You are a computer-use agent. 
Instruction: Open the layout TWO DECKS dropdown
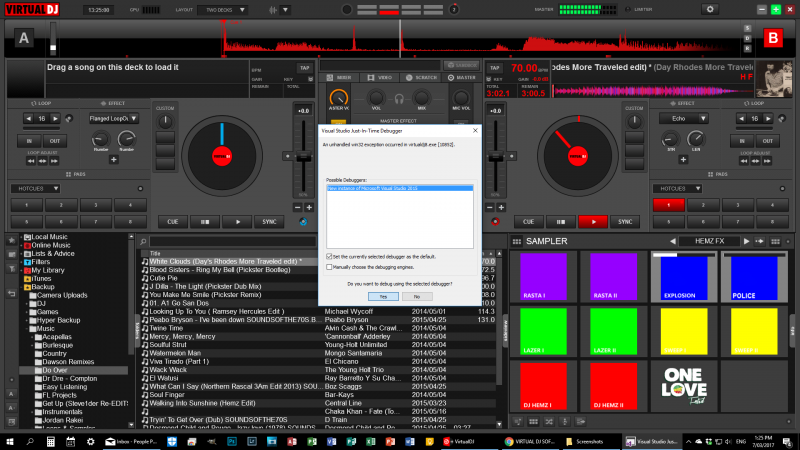pyautogui.click(x=223, y=10)
